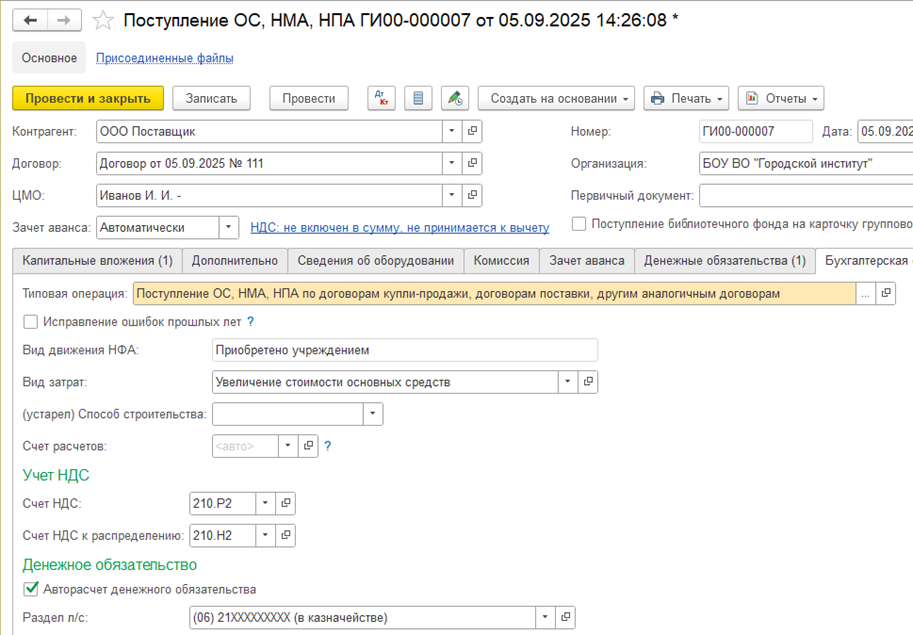The image size is (913, 635).
Task: Click the Дата field
Action: [x=885, y=131]
